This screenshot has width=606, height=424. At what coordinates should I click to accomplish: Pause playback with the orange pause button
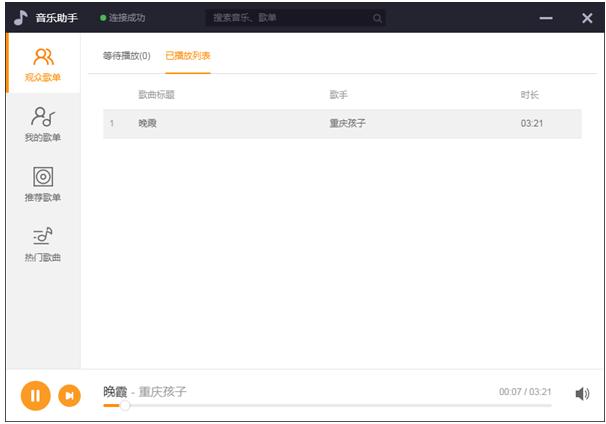[36, 395]
